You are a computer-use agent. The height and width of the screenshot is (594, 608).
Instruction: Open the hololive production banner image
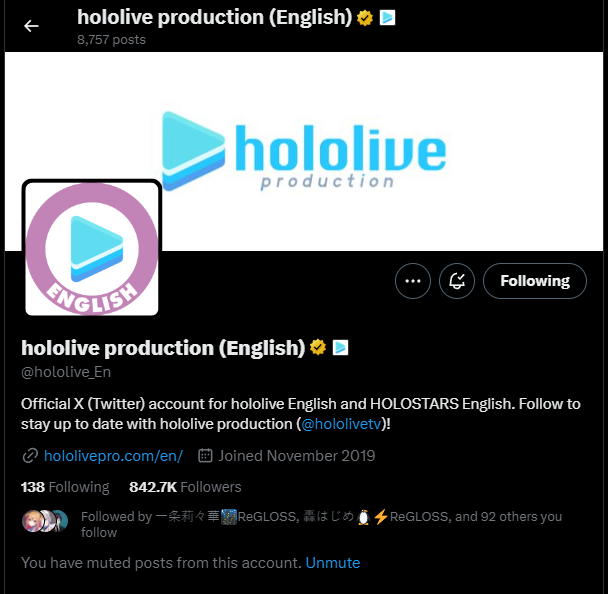point(304,151)
